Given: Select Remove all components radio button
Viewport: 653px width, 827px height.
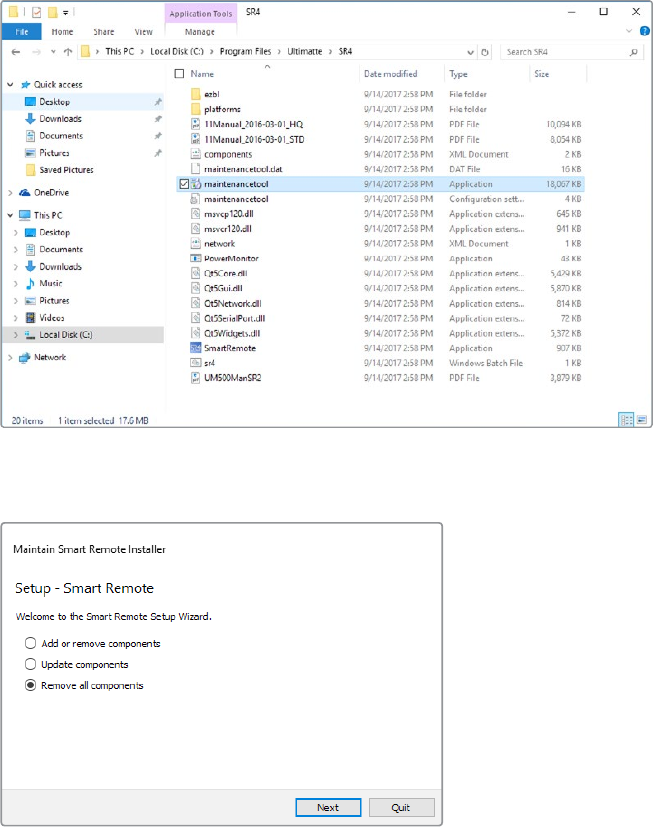Looking at the screenshot, I should coord(31,686).
